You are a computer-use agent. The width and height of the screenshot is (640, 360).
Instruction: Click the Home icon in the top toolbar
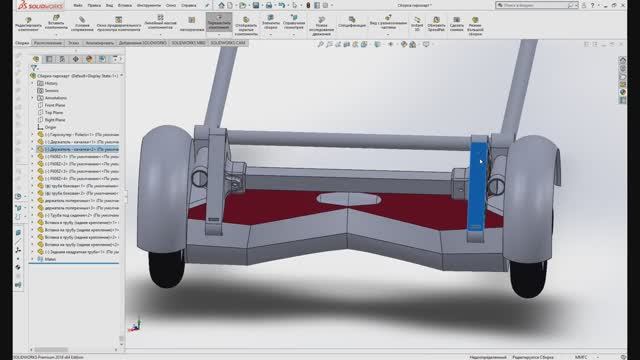pyautogui.click(x=221, y=5)
